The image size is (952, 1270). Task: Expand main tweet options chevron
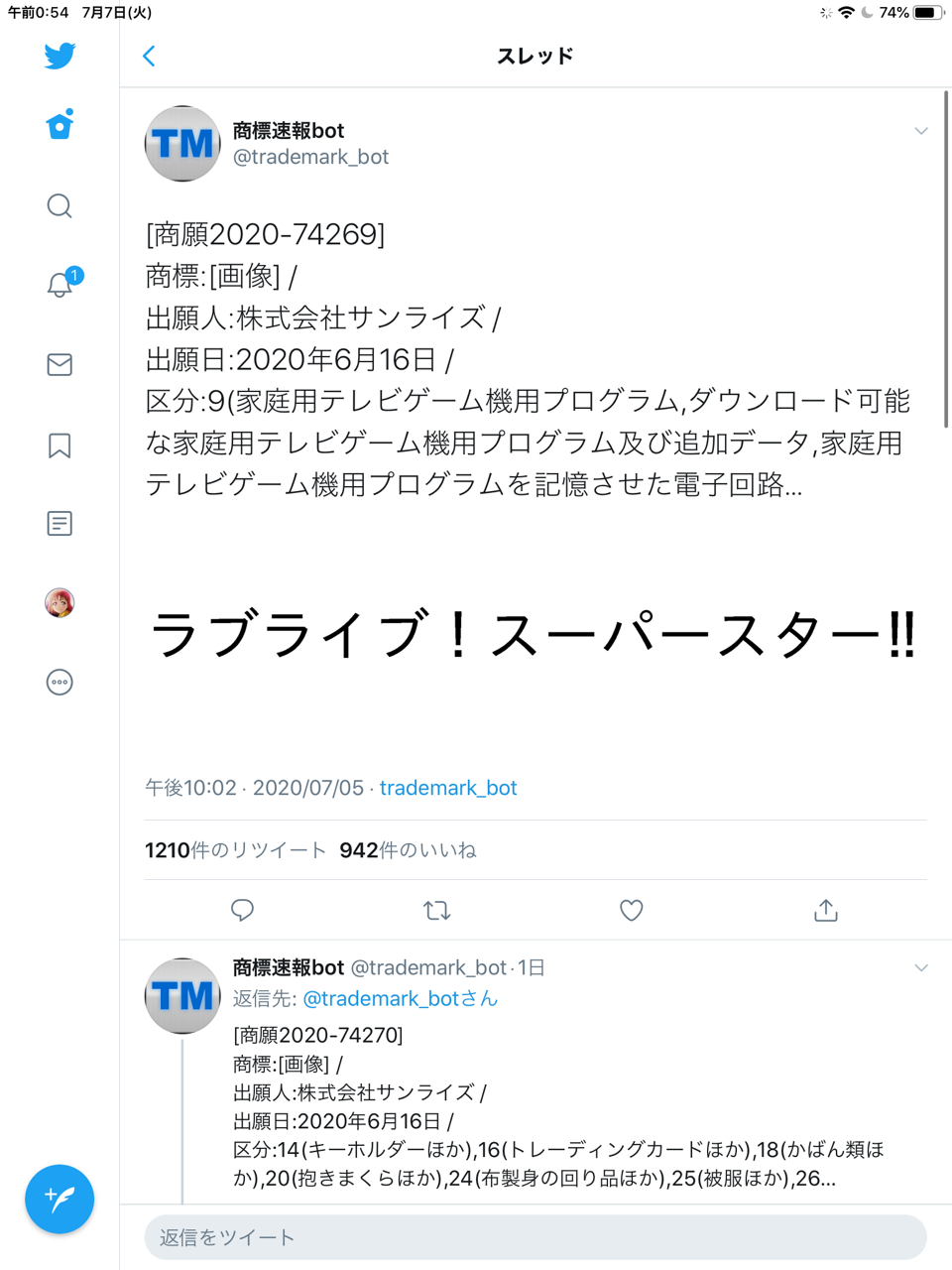(x=921, y=131)
